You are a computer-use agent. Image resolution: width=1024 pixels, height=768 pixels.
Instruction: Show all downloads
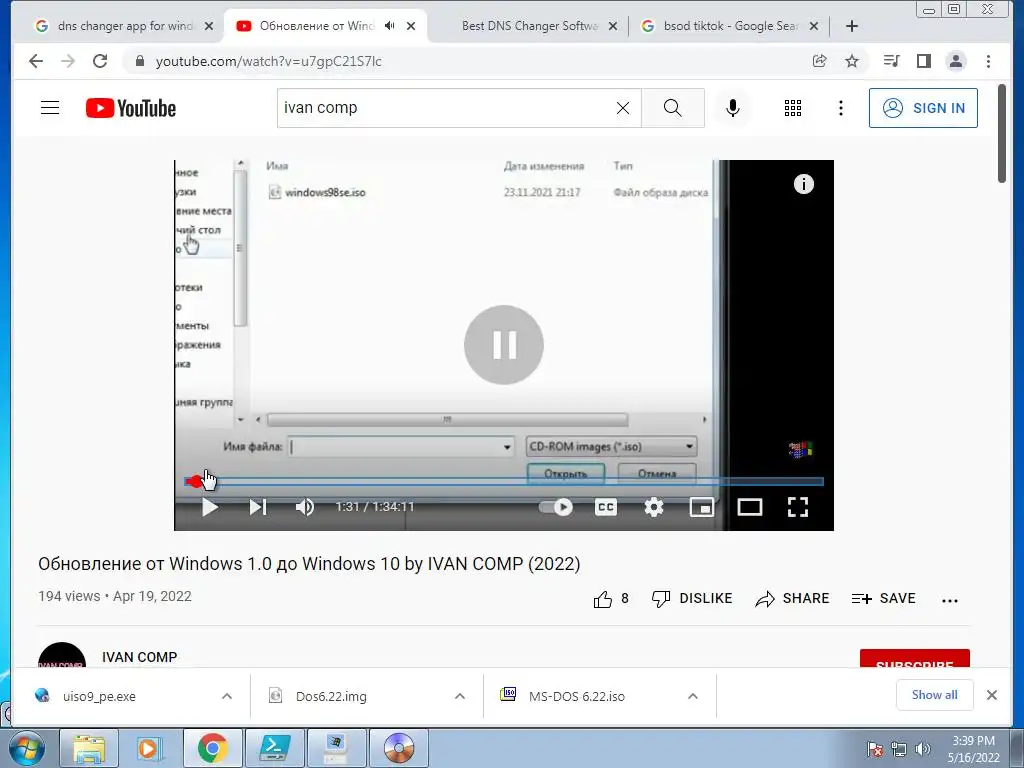click(x=935, y=695)
